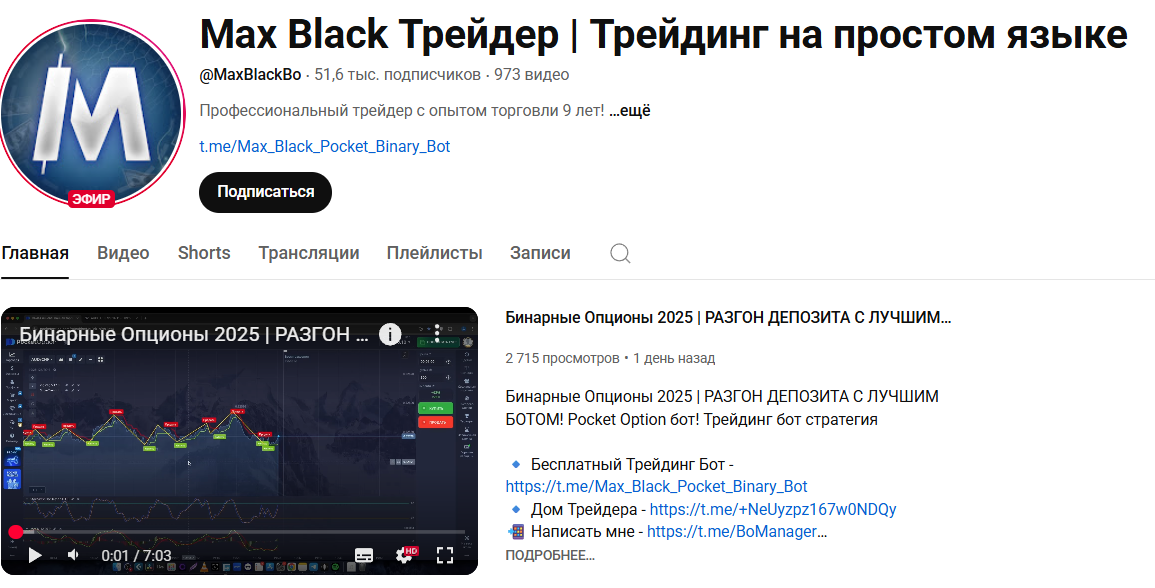Toggle subtitles on the video player
This screenshot has width=1155, height=588.
click(364, 555)
